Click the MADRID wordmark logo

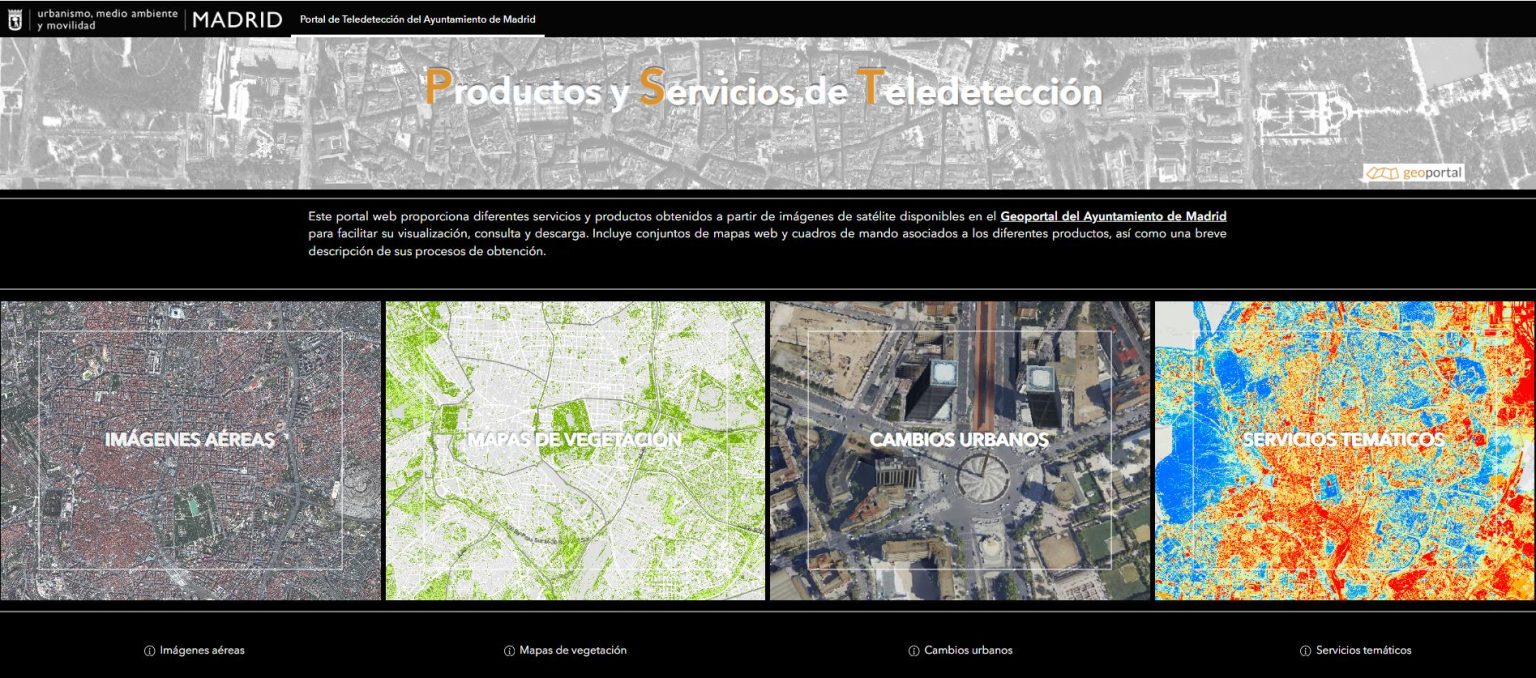pos(237,19)
